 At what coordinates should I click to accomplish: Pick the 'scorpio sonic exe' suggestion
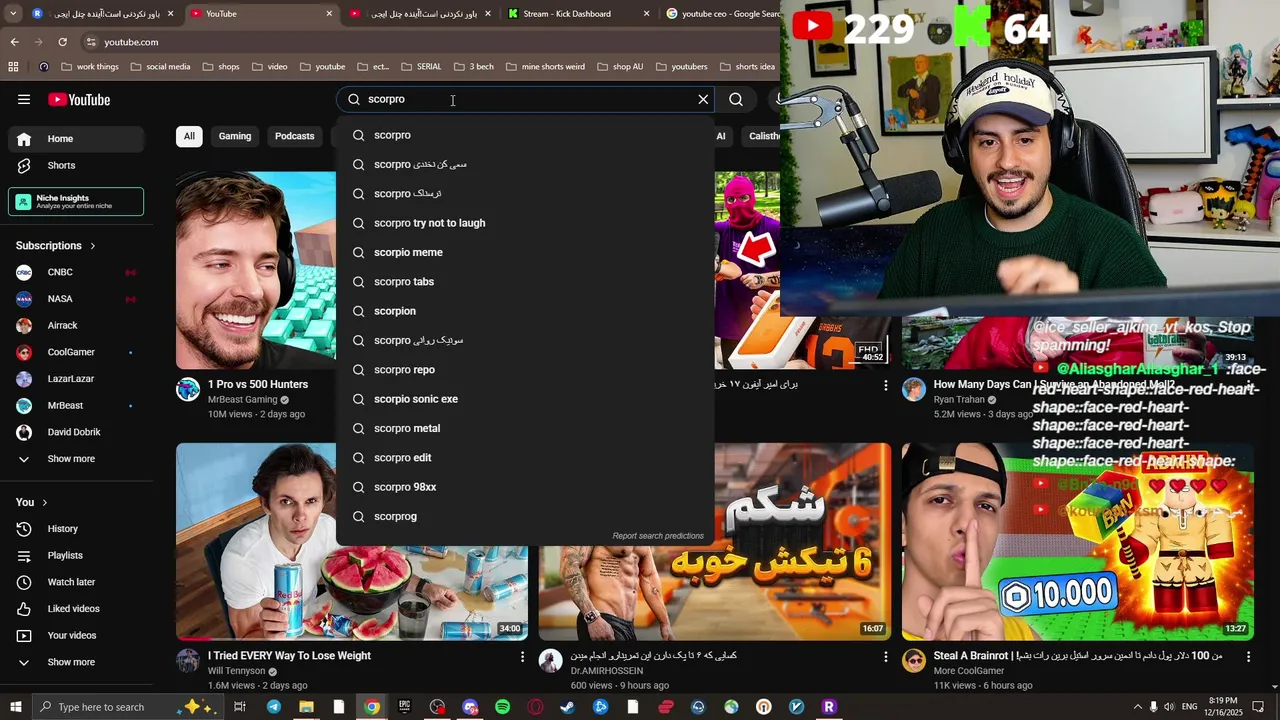click(525, 399)
